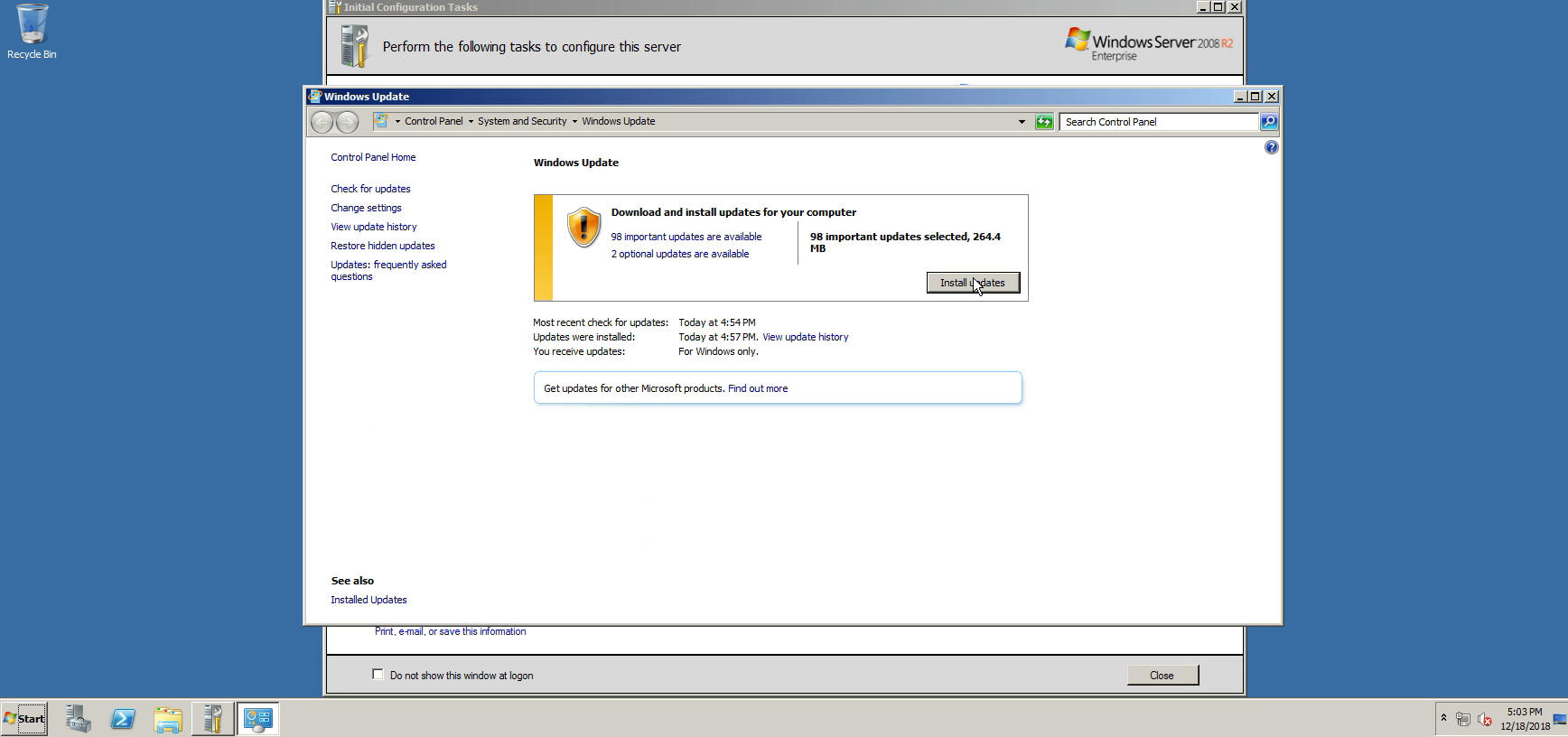
Task: Open Windows Explorer from the taskbar
Action: 168,719
